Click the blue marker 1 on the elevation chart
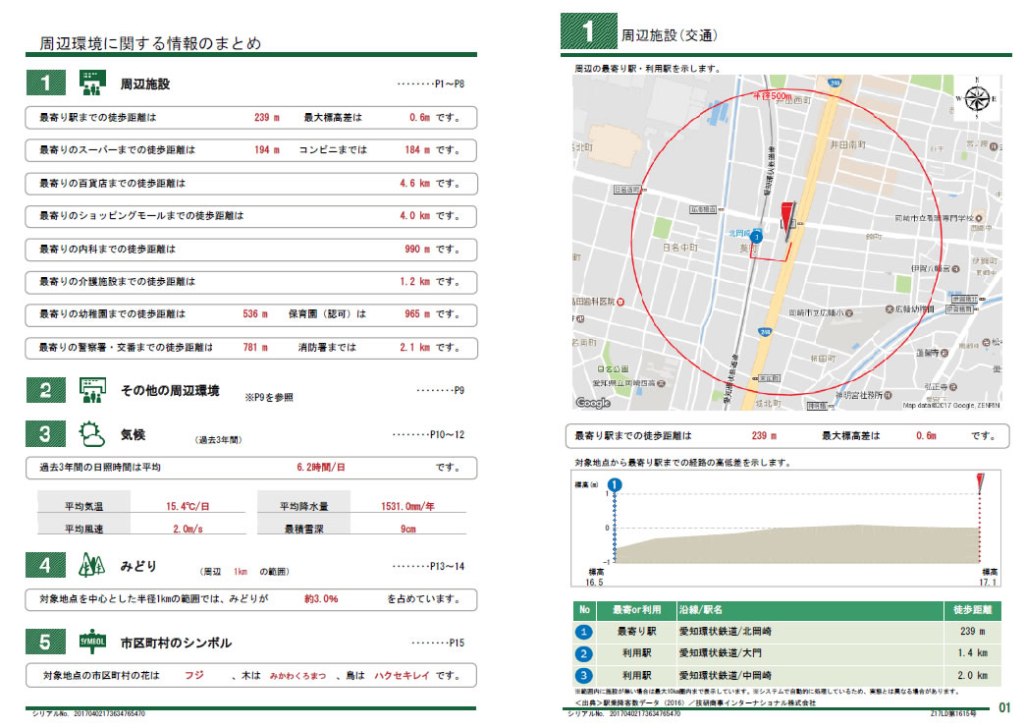1024x728 pixels. pos(615,484)
